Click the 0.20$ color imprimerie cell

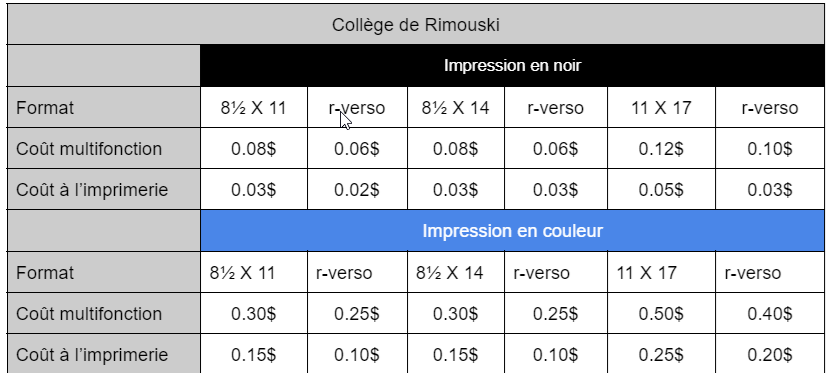pyautogui.click(x=770, y=354)
